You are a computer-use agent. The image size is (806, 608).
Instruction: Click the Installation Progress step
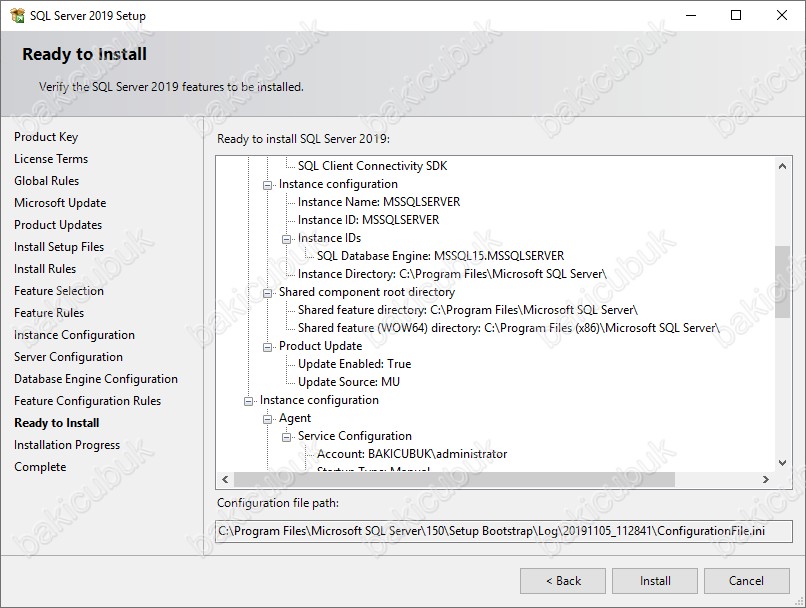[67, 445]
